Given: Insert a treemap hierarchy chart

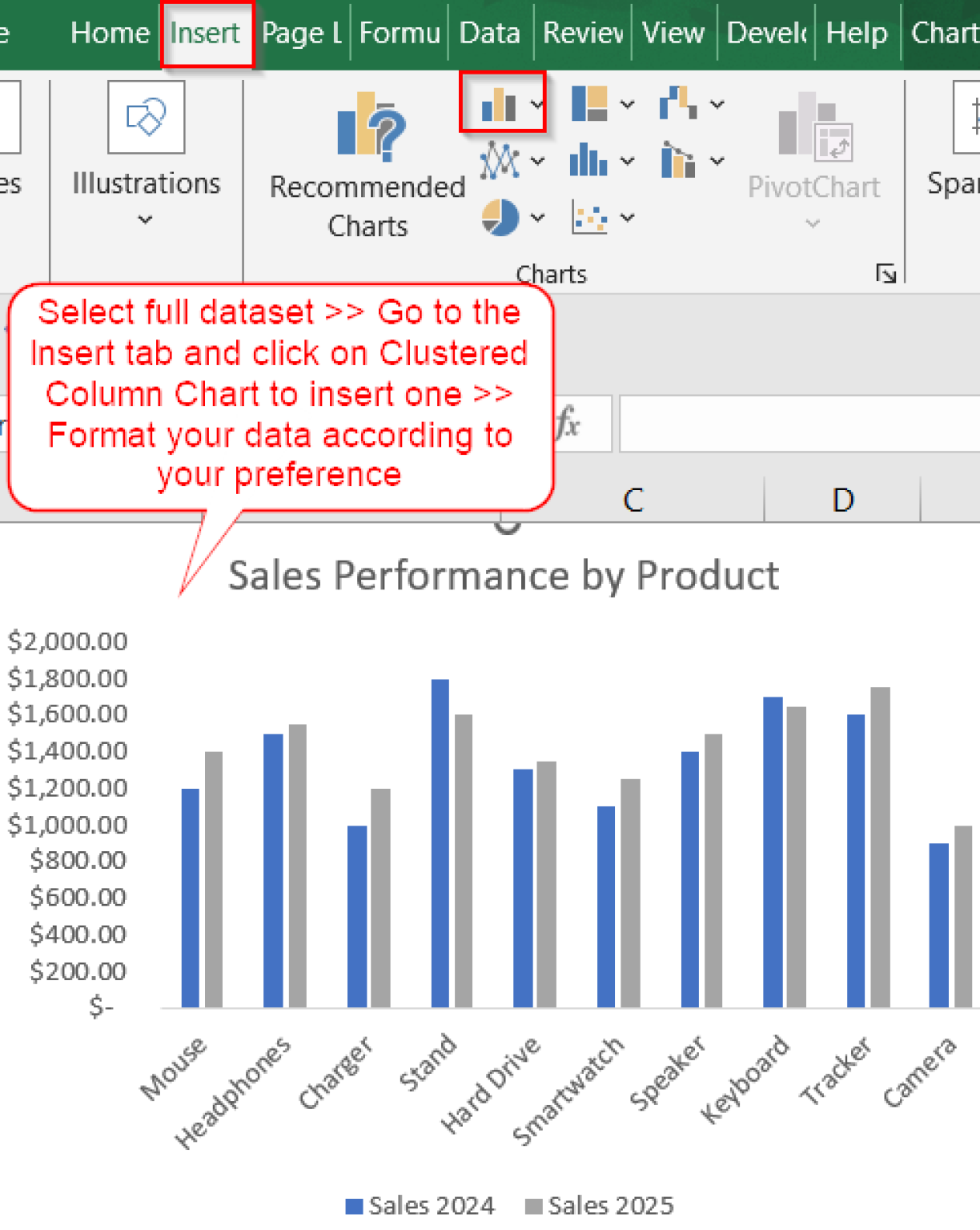Looking at the screenshot, I should click(588, 102).
